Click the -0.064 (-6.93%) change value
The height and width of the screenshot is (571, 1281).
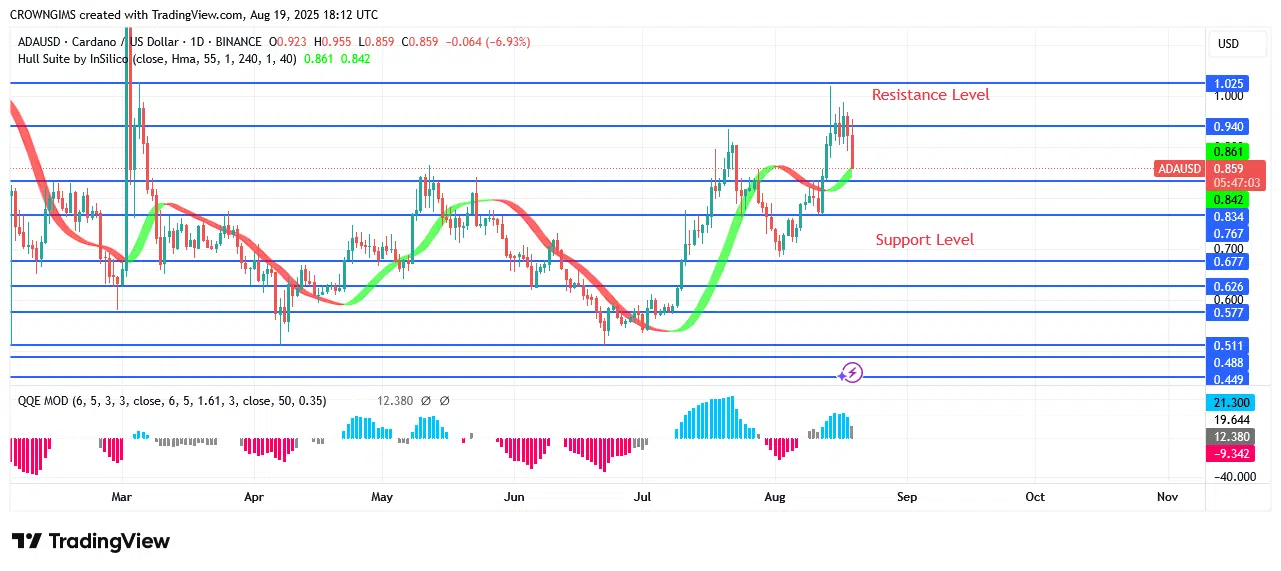coord(487,42)
